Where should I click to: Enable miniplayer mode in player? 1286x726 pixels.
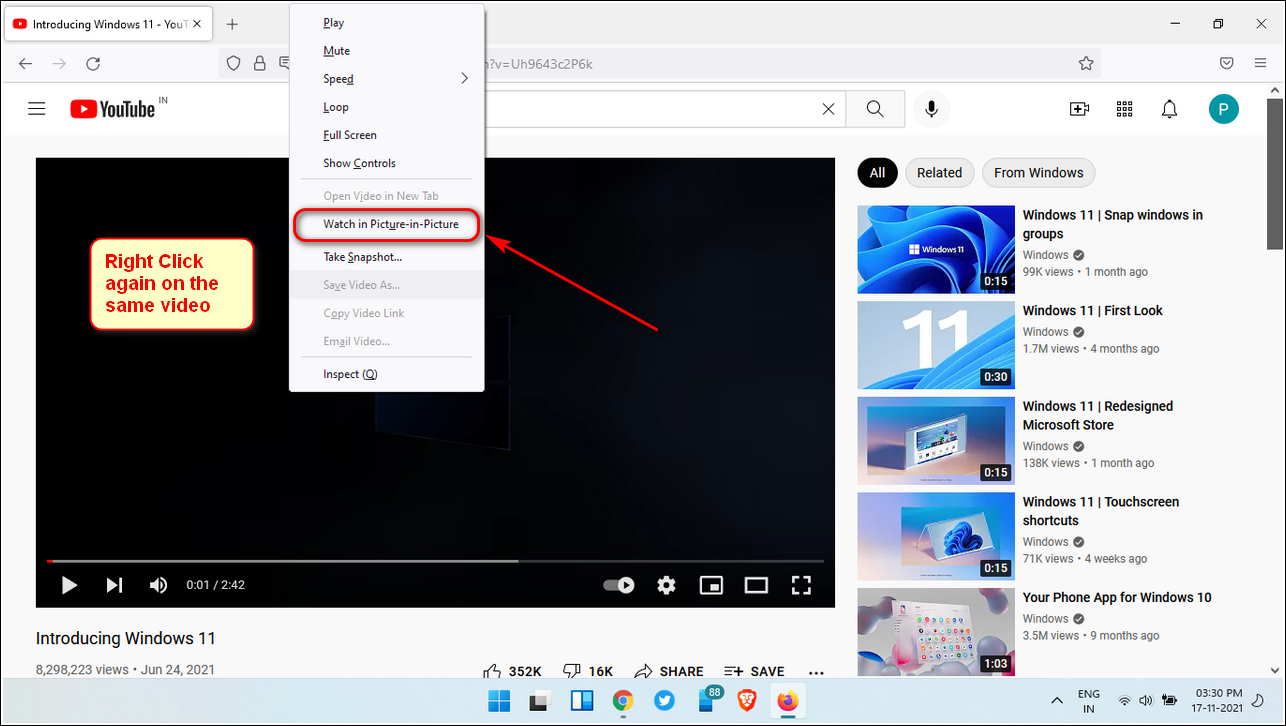711,585
